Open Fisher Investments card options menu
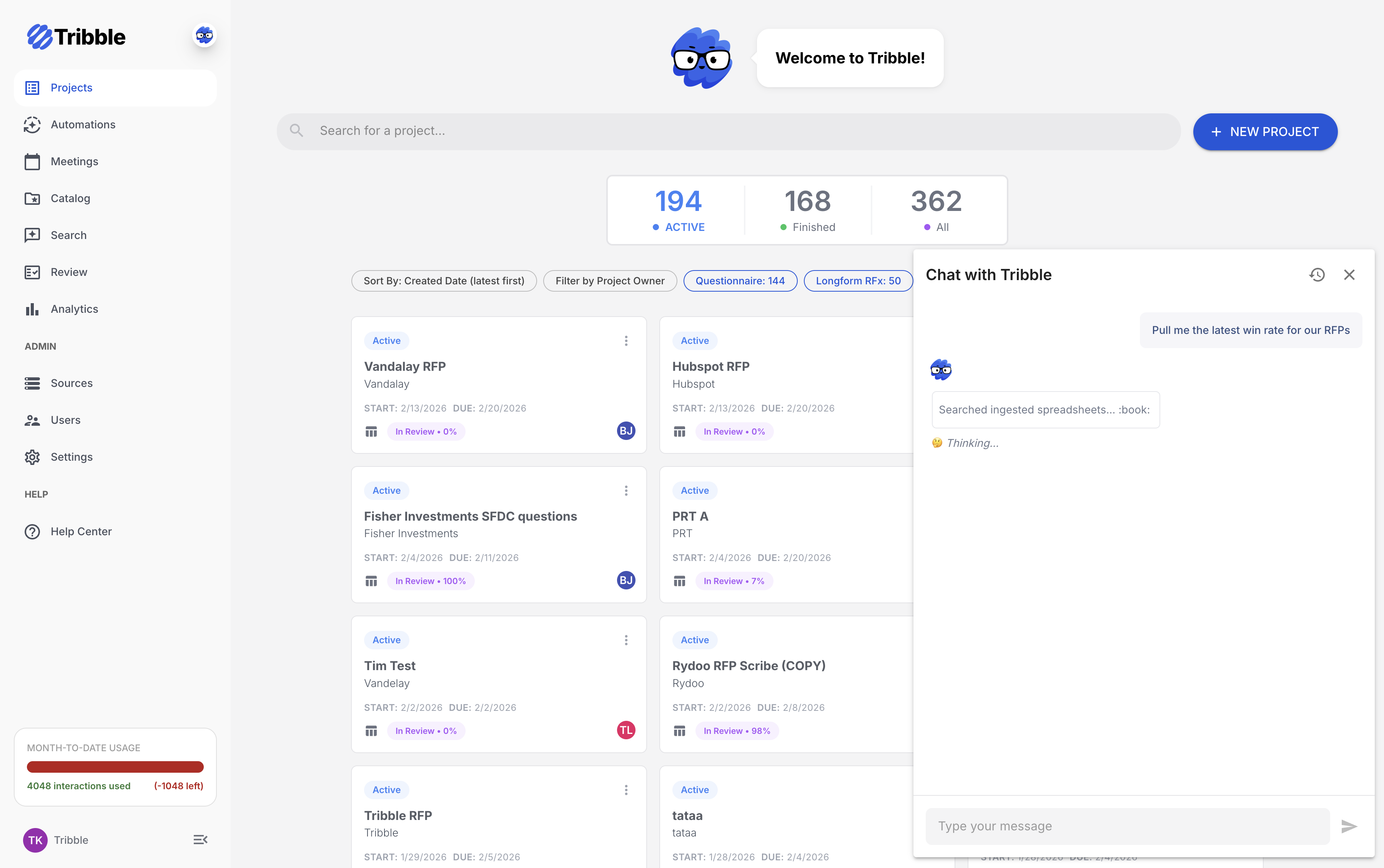Screen dimensions: 1384x868 (x=626, y=491)
